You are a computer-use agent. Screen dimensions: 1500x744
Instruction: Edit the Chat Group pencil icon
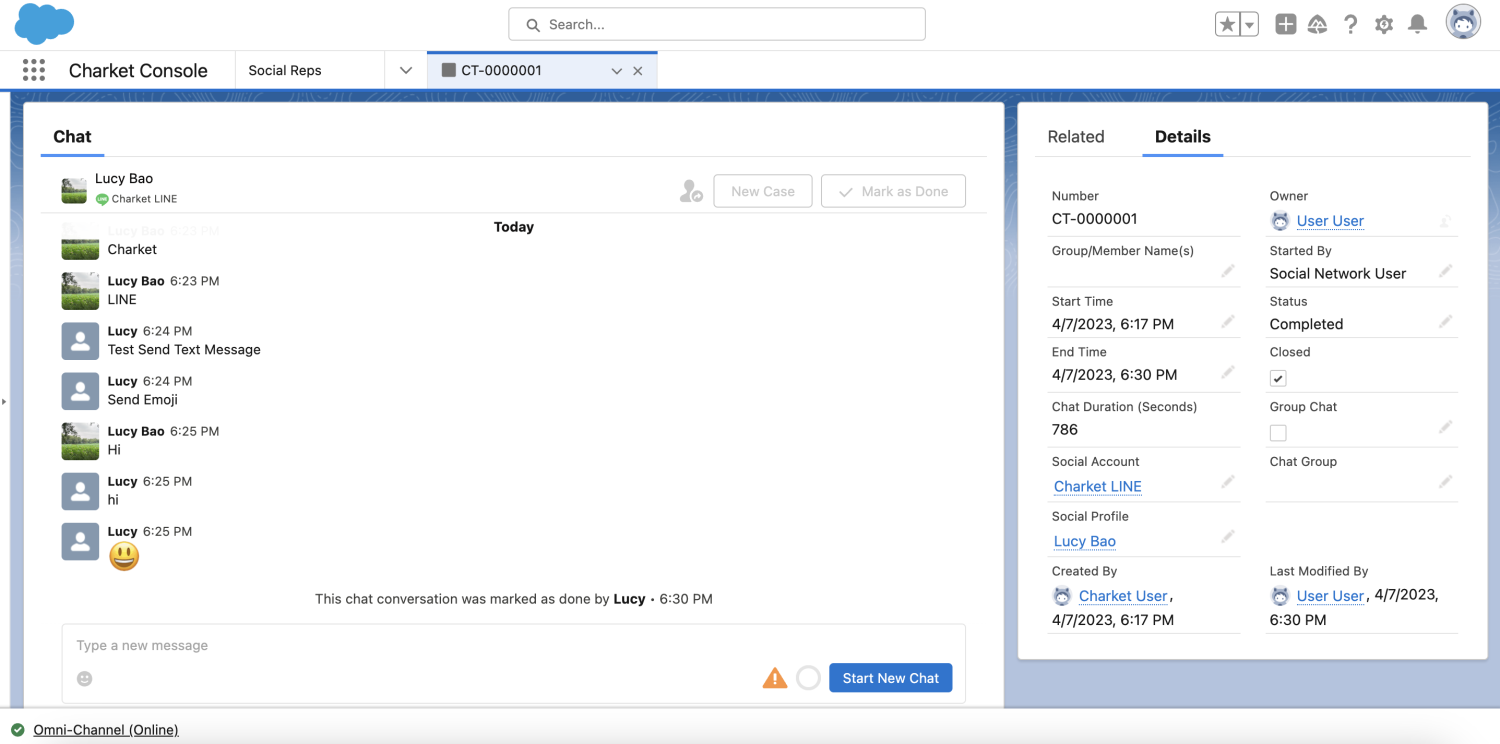click(1446, 482)
